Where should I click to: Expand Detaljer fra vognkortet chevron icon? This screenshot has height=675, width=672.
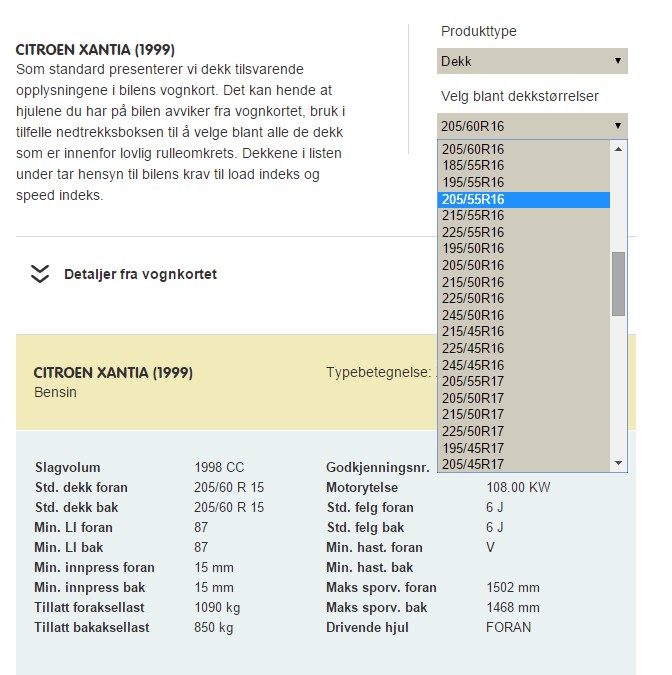[40, 274]
